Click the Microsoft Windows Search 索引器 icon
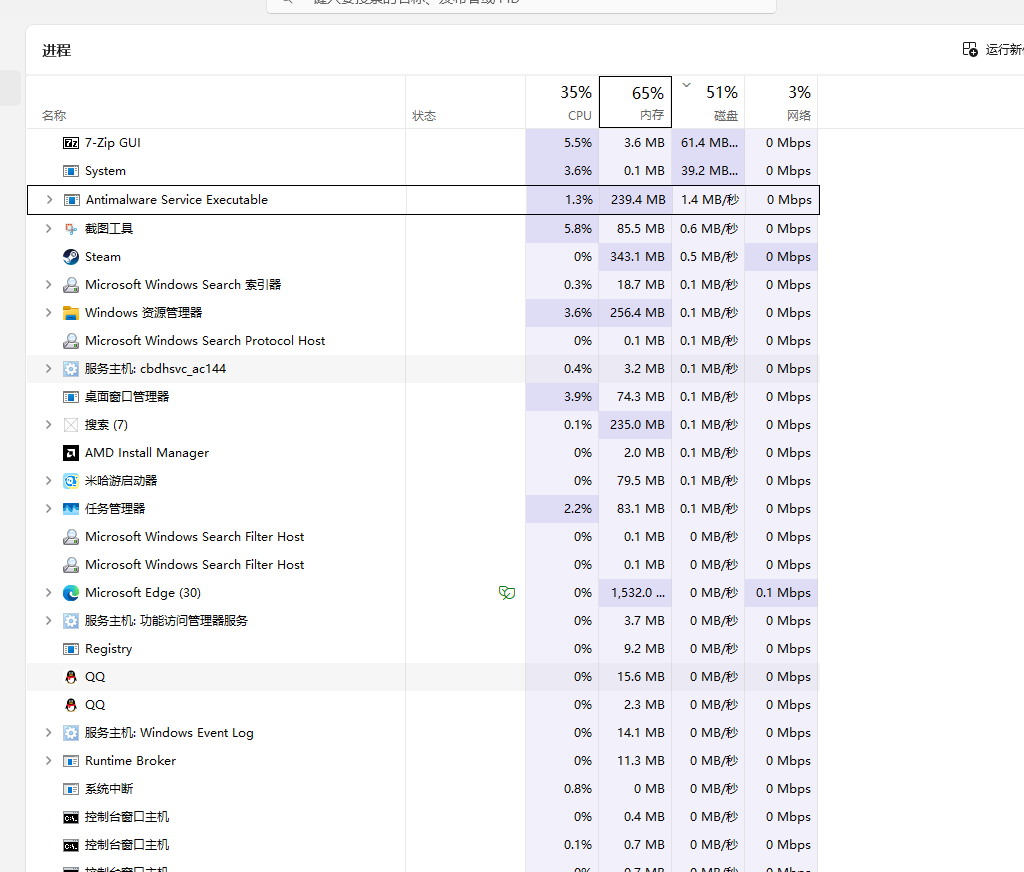1024x872 pixels. tap(71, 285)
